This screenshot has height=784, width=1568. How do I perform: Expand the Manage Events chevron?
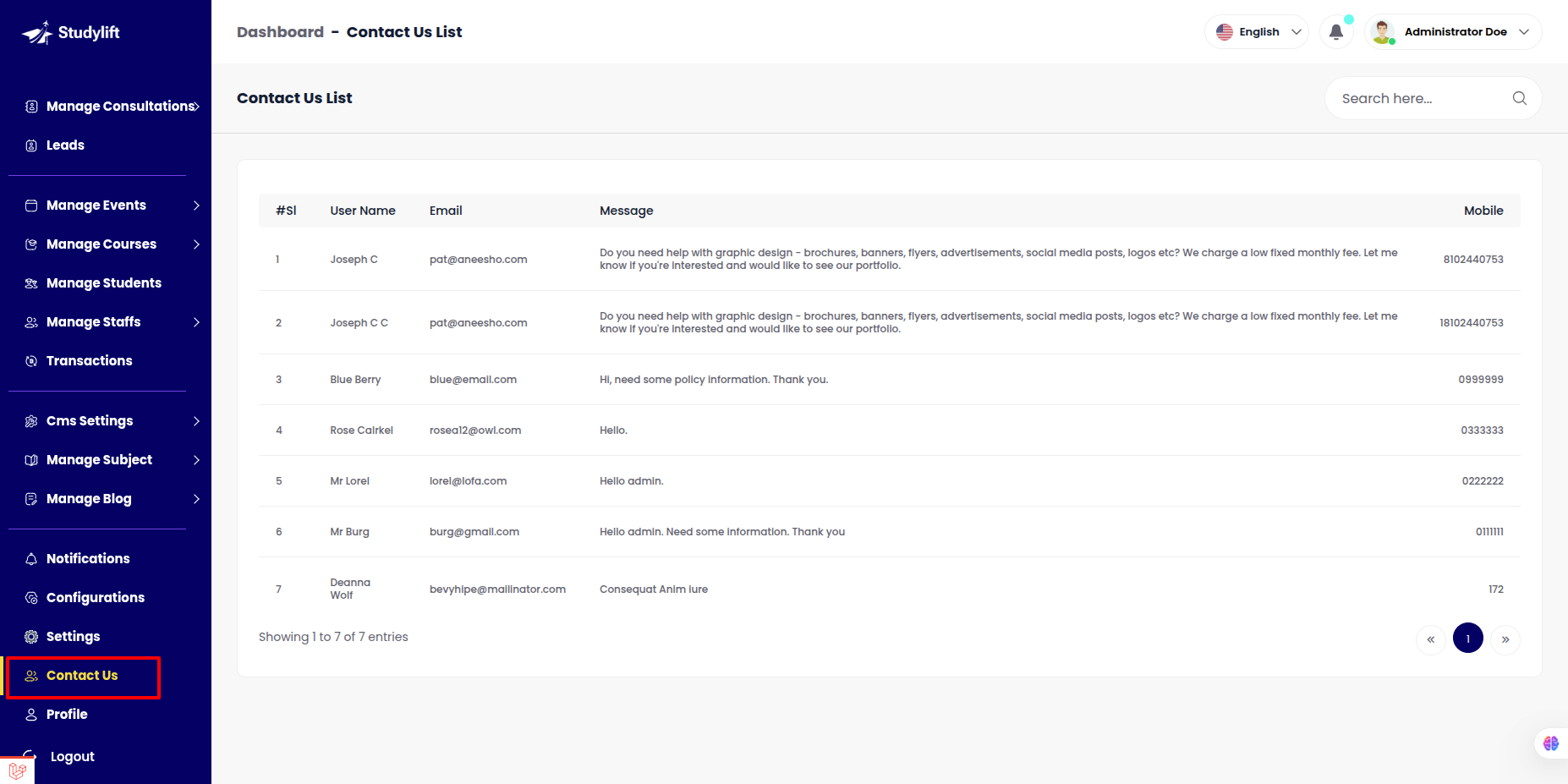196,206
